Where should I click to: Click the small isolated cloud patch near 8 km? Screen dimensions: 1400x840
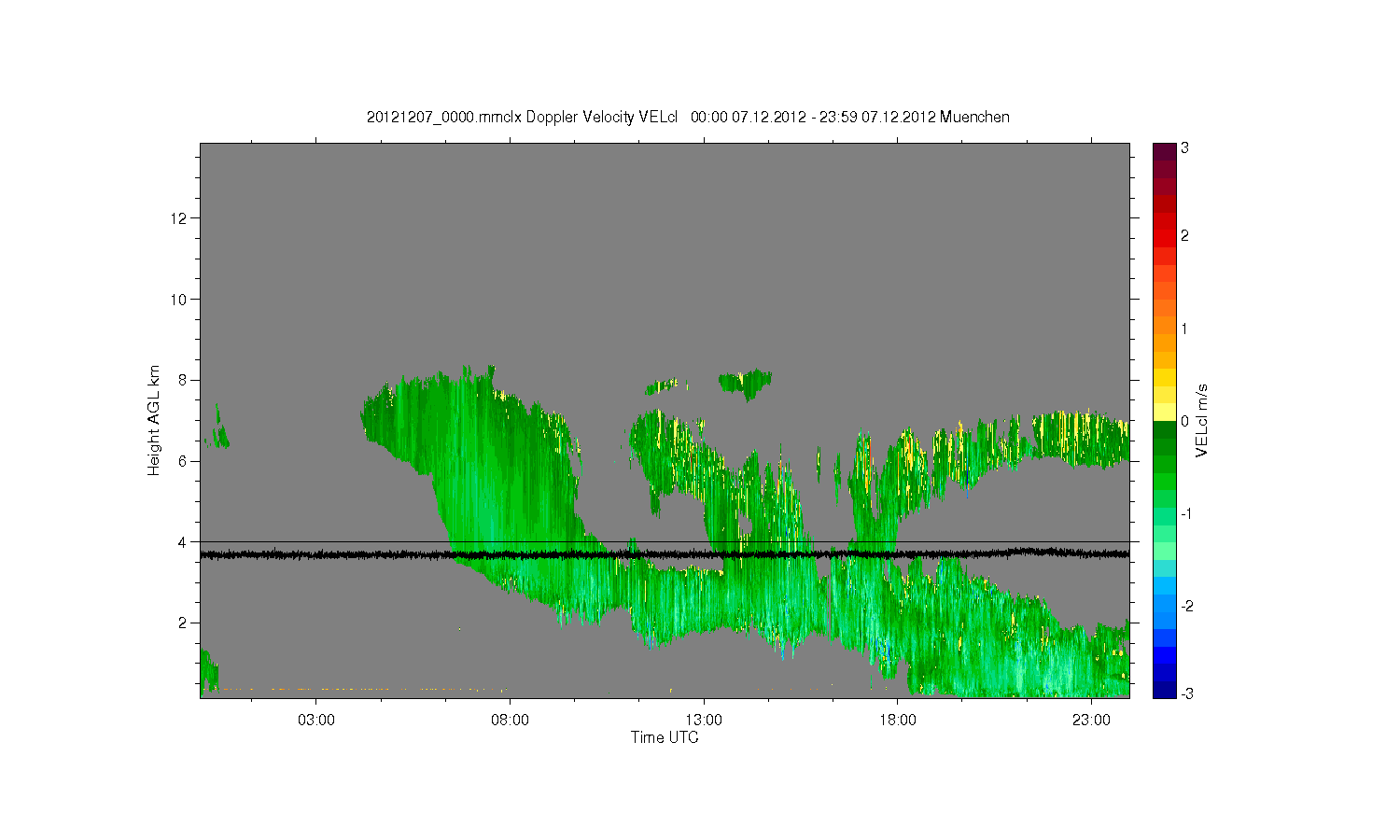(745, 382)
